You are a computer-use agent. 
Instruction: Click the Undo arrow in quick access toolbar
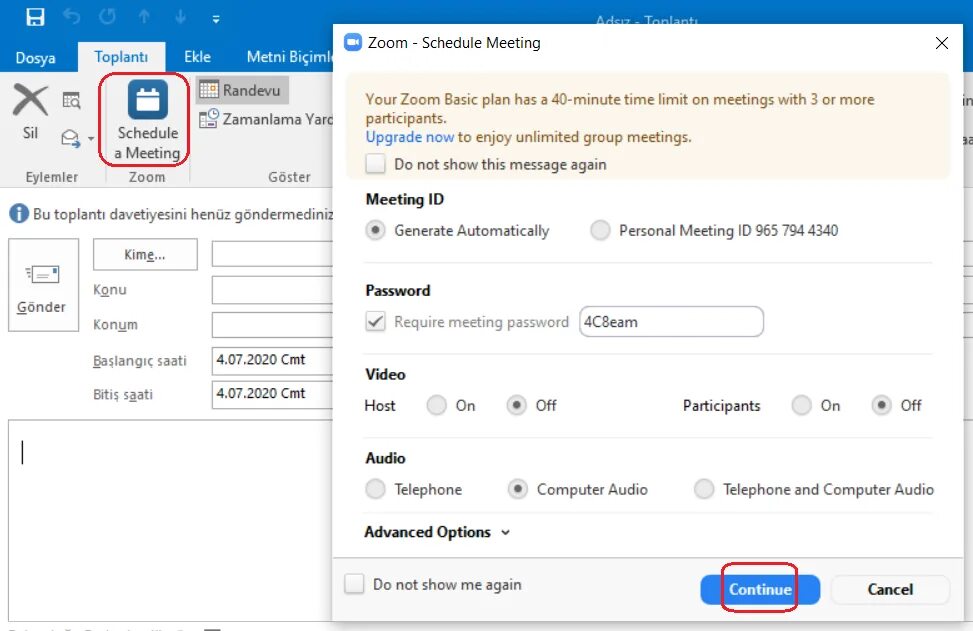tap(71, 17)
